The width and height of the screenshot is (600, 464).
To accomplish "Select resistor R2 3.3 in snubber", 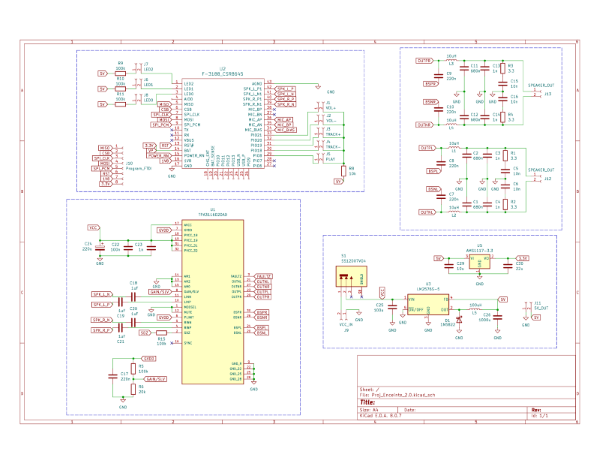I will coord(505,205).
